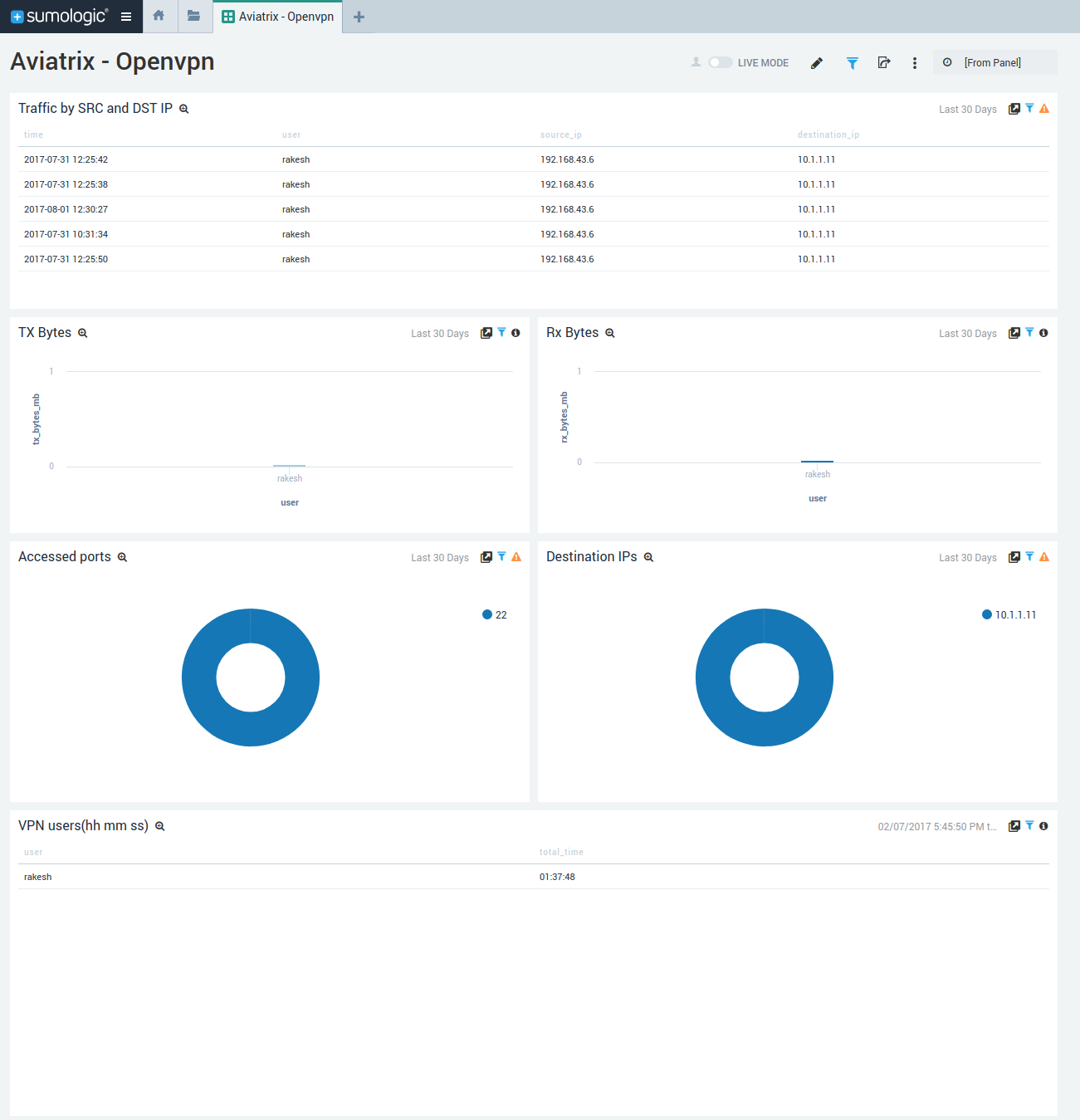The height and width of the screenshot is (1120, 1080).
Task: Select row with time 2017-08-01 12:30:27
Action: (534, 209)
